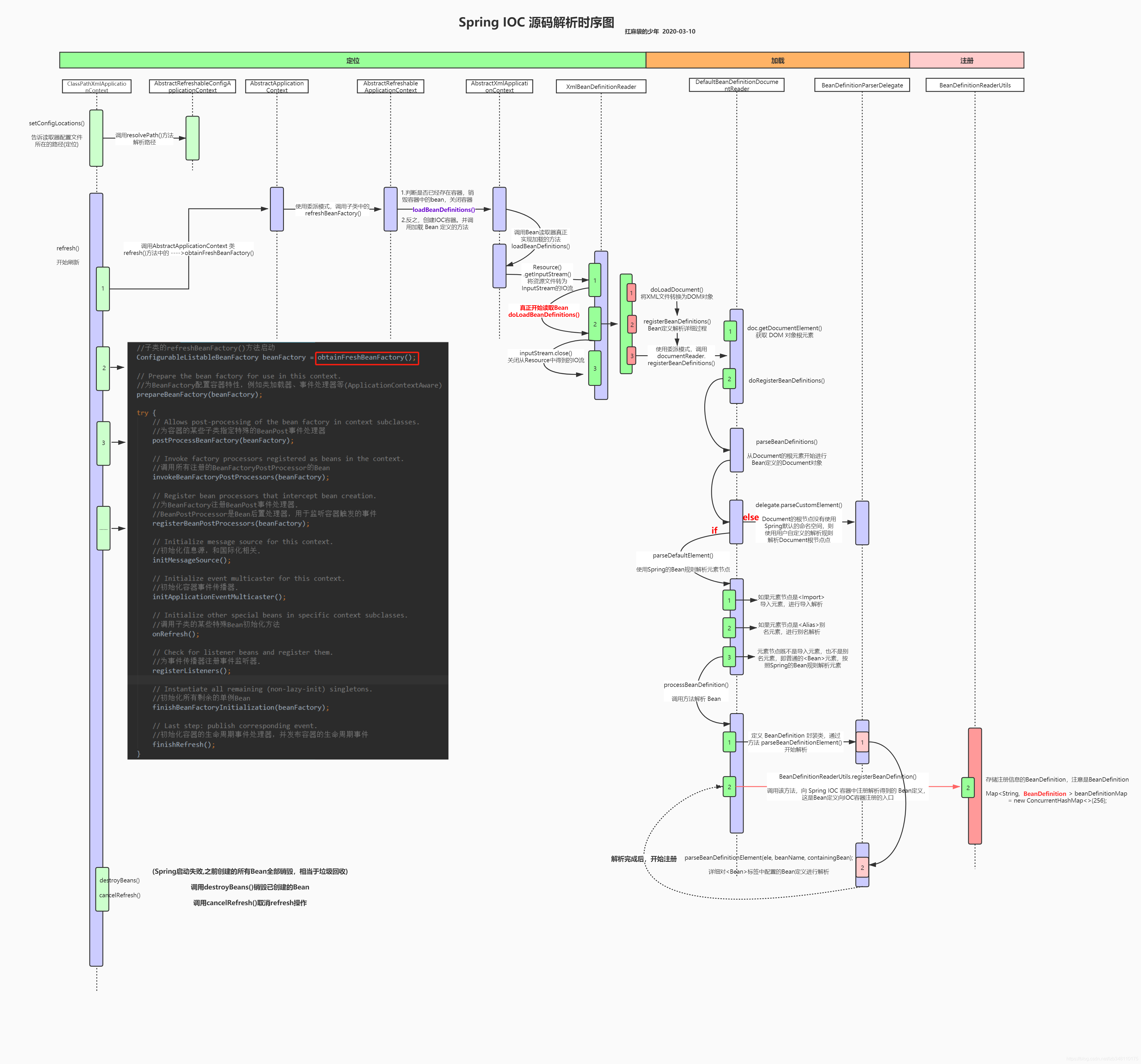Click the "initMessageSource();" code line
This screenshot has height=1064, width=1141.
click(x=191, y=561)
